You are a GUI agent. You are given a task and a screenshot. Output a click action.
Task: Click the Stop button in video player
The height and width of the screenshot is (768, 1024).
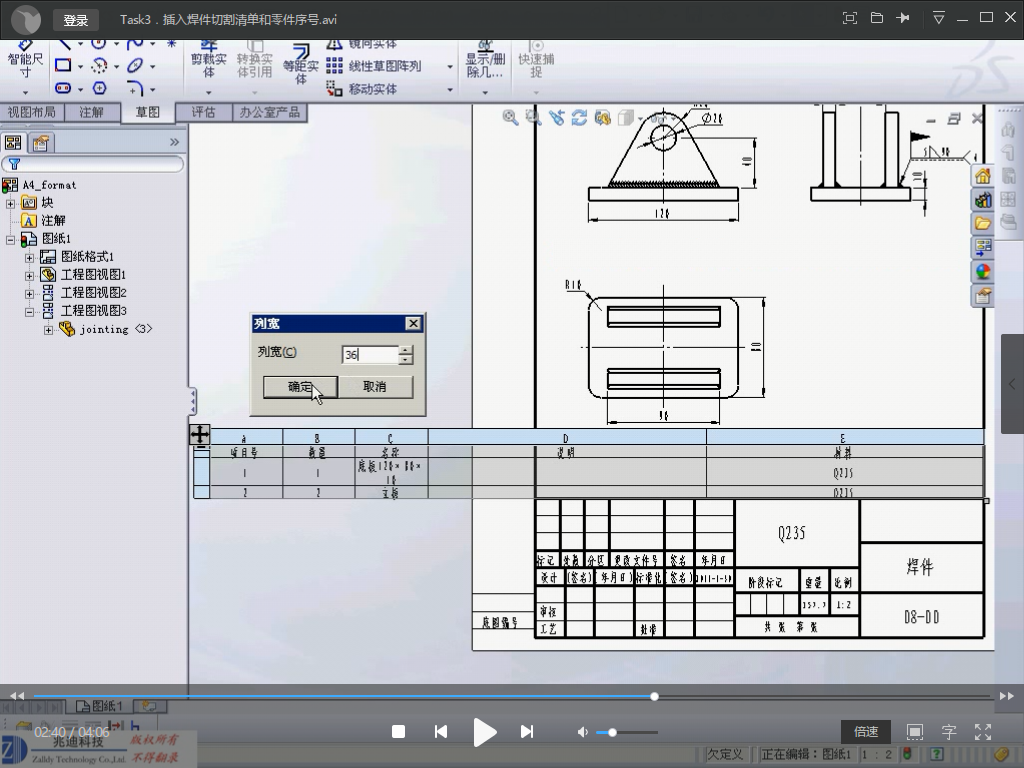(x=398, y=732)
